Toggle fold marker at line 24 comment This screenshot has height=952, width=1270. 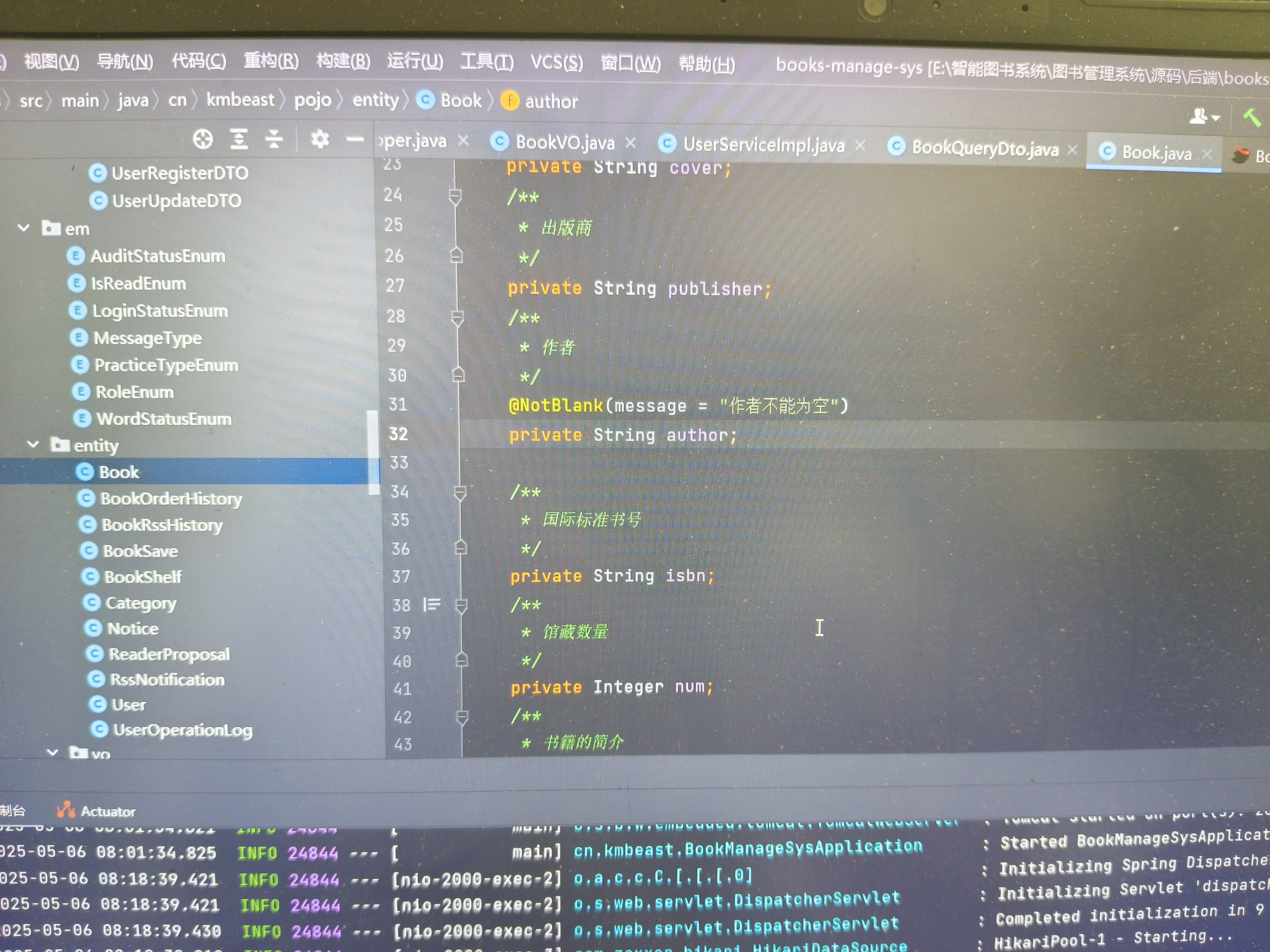point(455,198)
